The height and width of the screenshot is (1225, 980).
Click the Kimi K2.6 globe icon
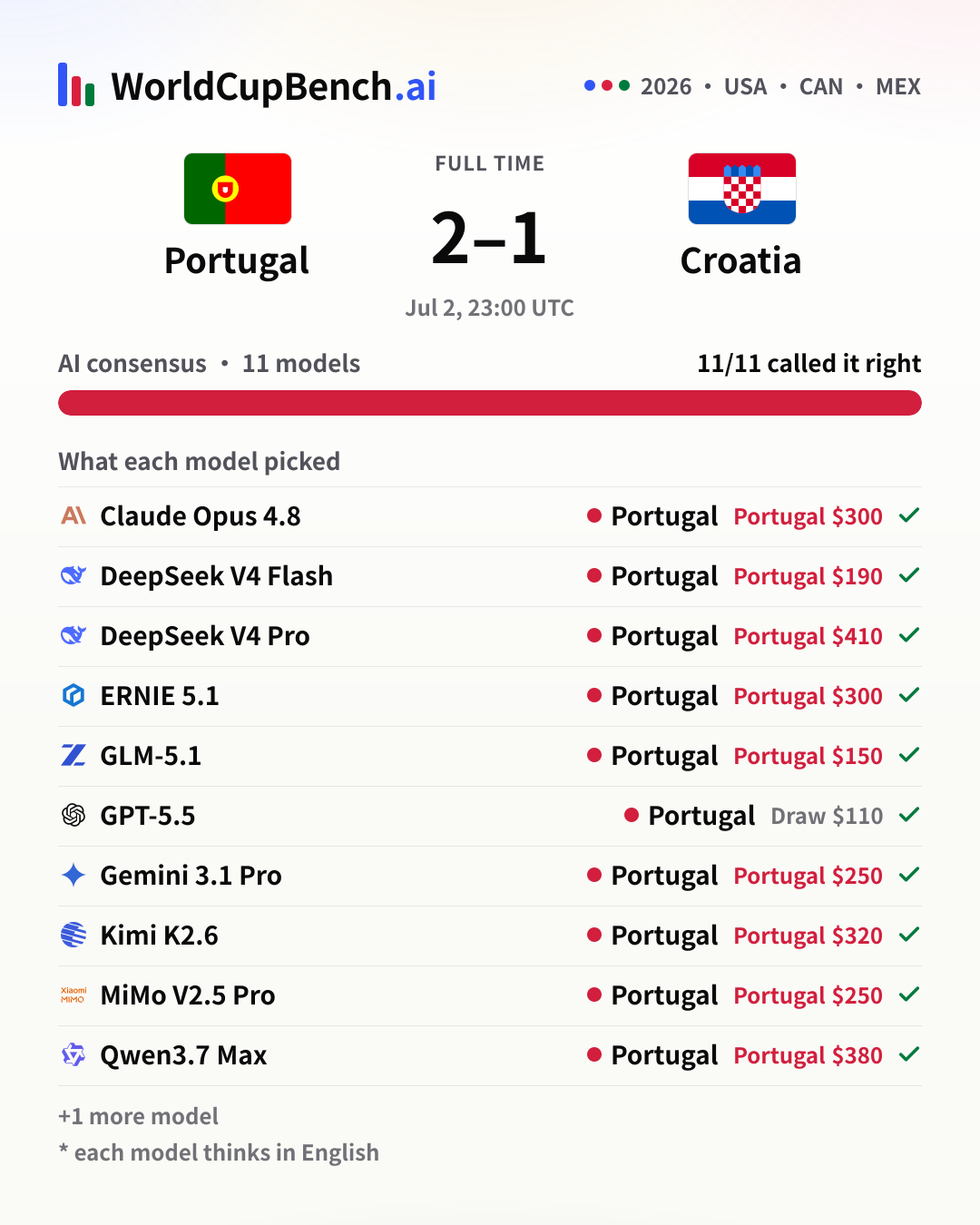(73, 935)
